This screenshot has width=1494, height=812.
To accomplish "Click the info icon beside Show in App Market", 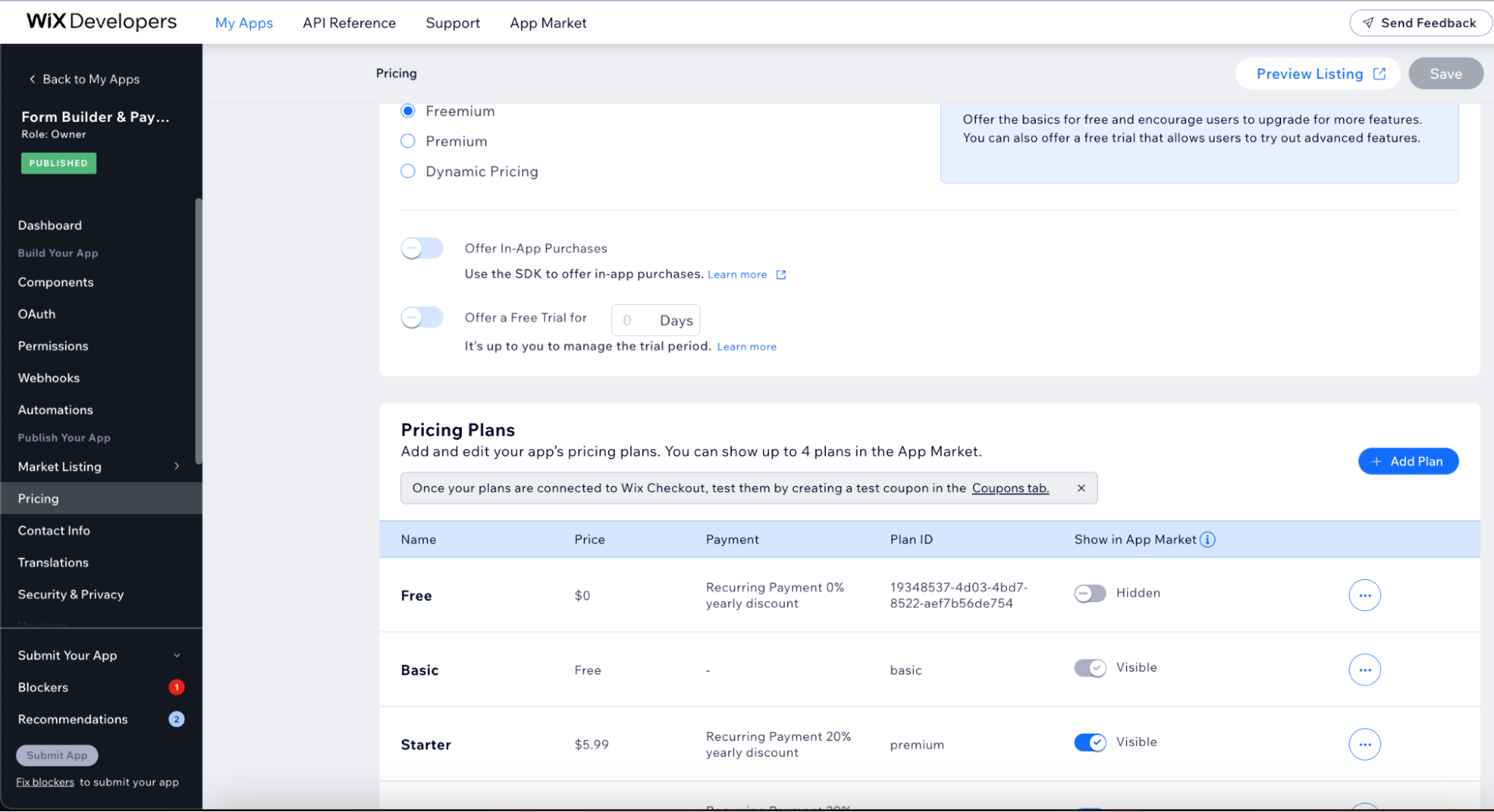I will [x=1207, y=539].
